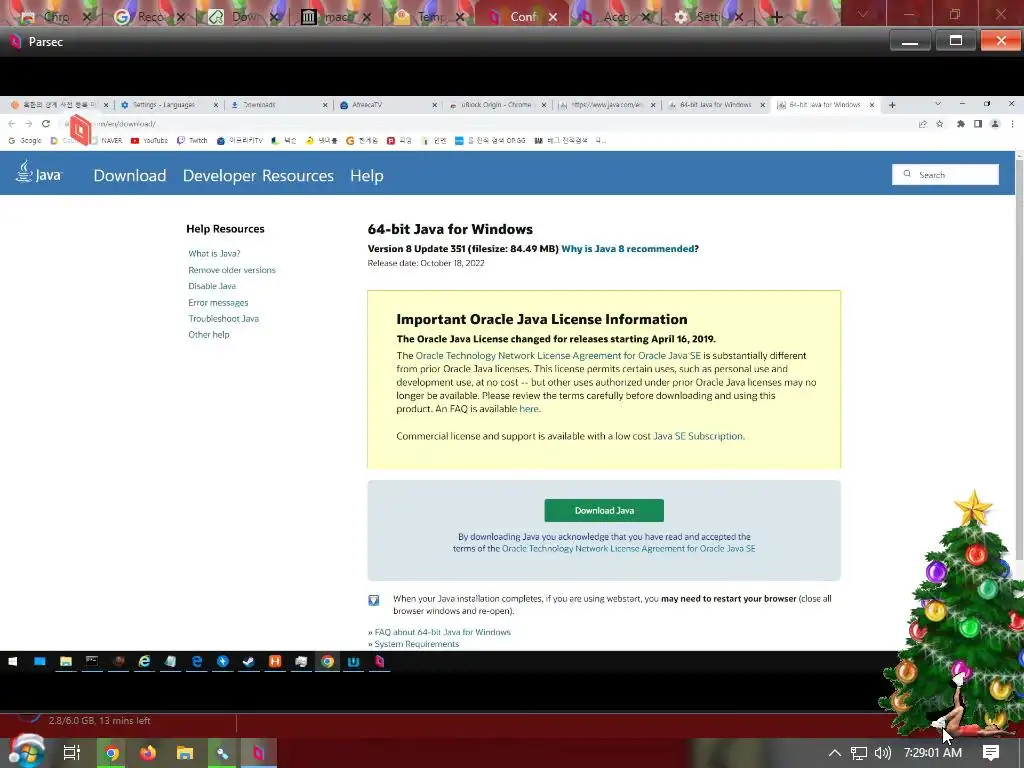Click the blue check icon beside the restart note
The image size is (1024, 768).
tap(374, 600)
